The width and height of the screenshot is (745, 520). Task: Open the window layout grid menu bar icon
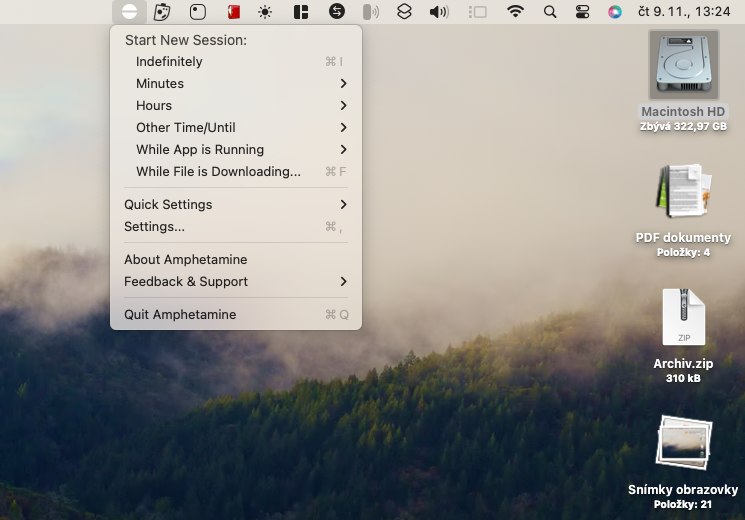click(x=301, y=12)
